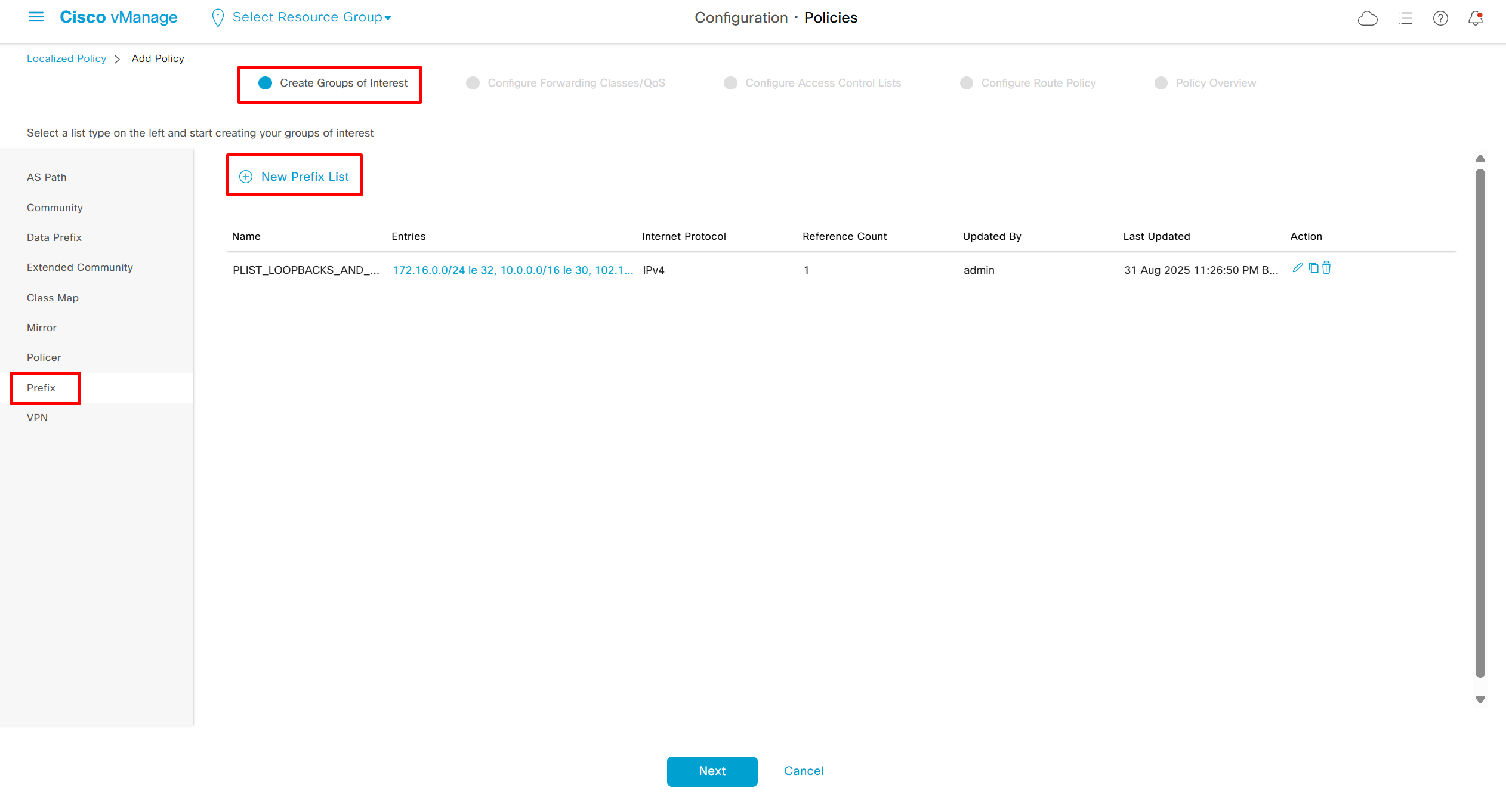Open the Class Map list type
The width and height of the screenshot is (1506, 812).
point(53,298)
